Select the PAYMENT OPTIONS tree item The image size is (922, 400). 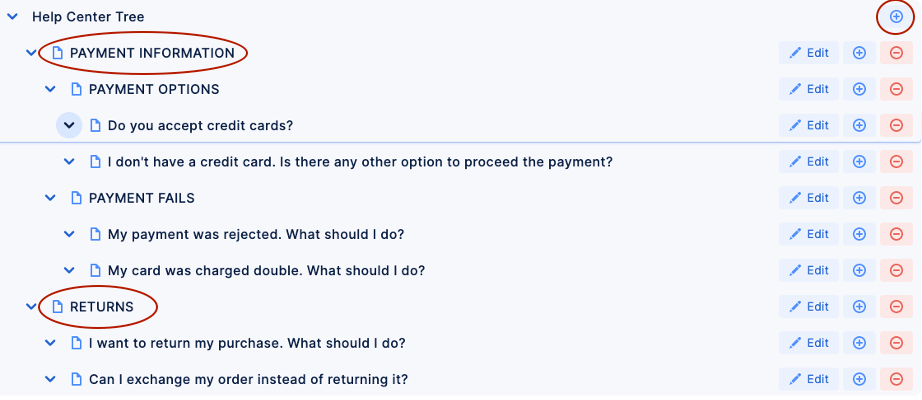click(154, 89)
